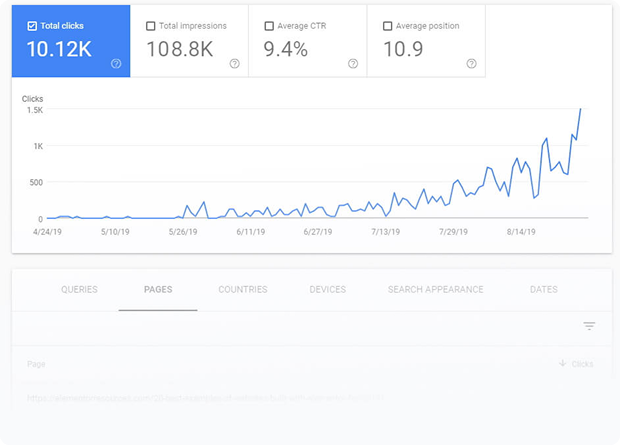620x445 pixels.
Task: Uncheck the Total clicks checkbox
Action: pos(32,26)
